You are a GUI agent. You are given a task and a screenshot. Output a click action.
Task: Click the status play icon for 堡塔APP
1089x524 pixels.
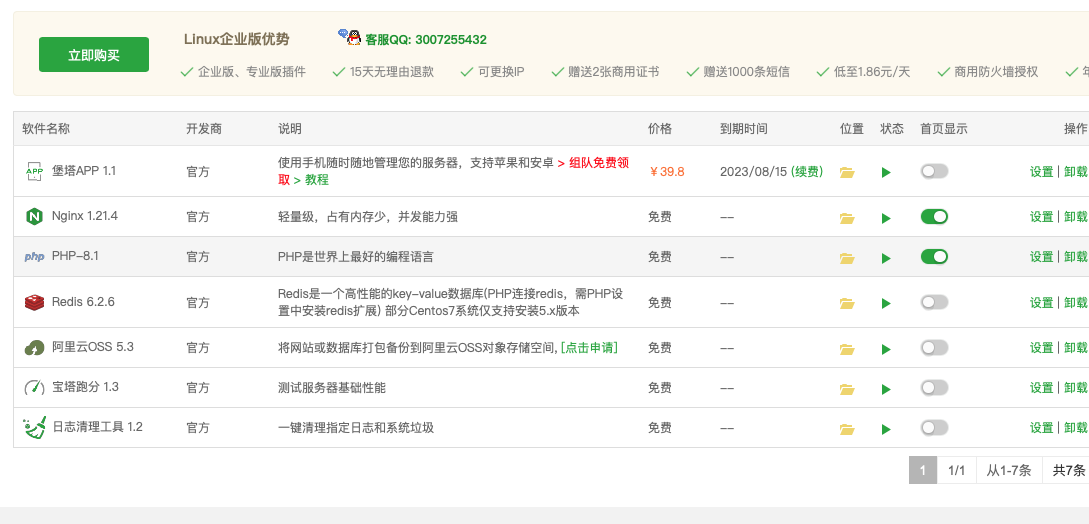click(886, 172)
